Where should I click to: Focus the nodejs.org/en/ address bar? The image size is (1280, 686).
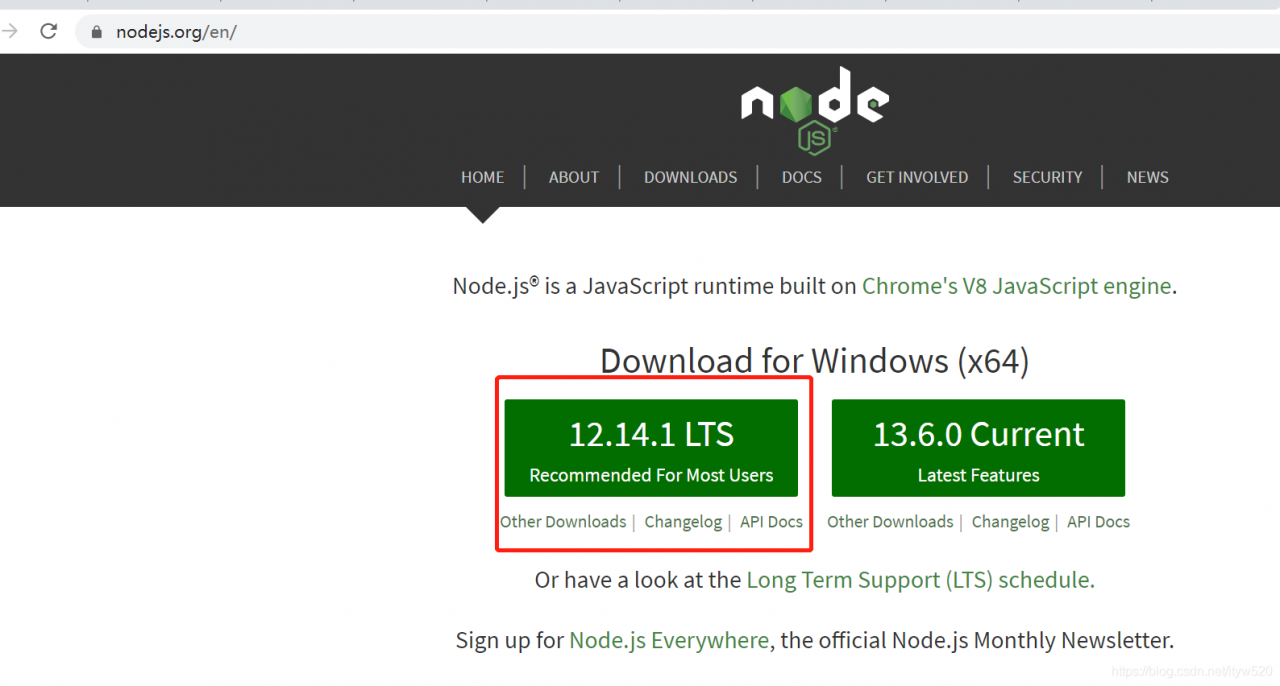pyautogui.click(x=677, y=32)
